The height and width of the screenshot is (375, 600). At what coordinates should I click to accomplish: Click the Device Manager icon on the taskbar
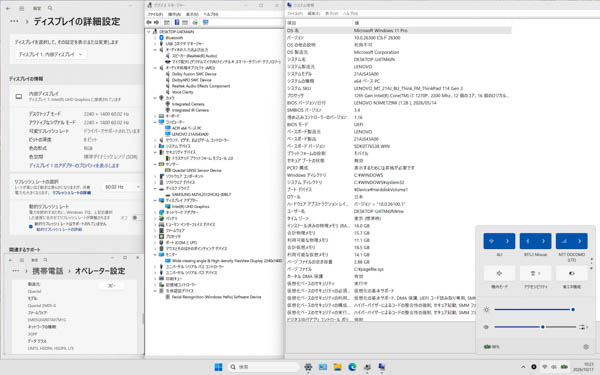[x=367, y=367]
